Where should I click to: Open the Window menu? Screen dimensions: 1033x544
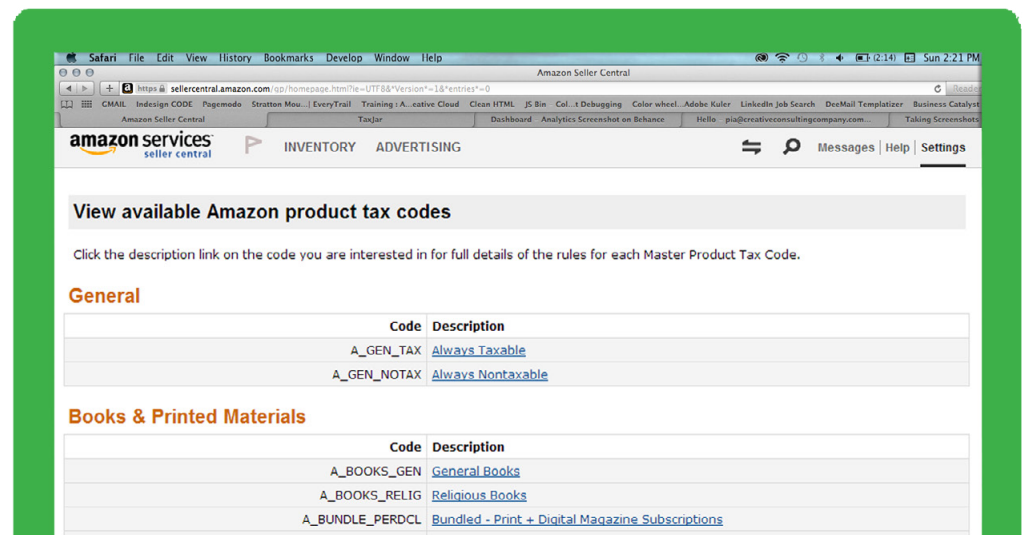[x=392, y=58]
